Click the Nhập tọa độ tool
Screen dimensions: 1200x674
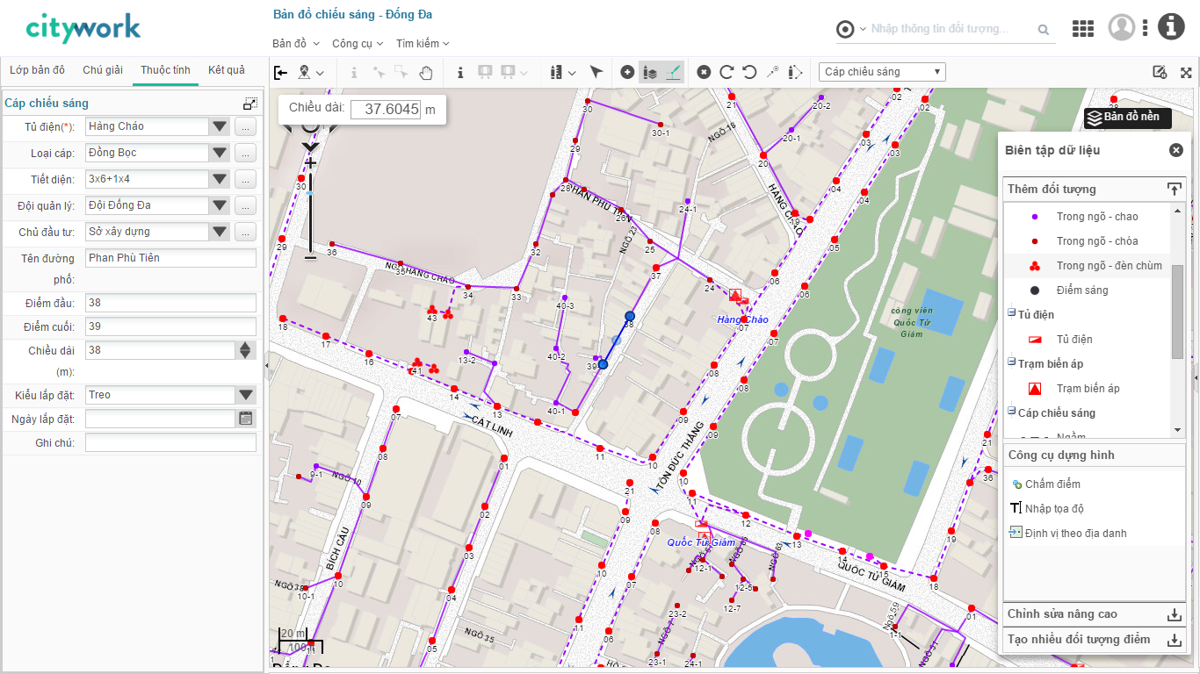(1047, 509)
